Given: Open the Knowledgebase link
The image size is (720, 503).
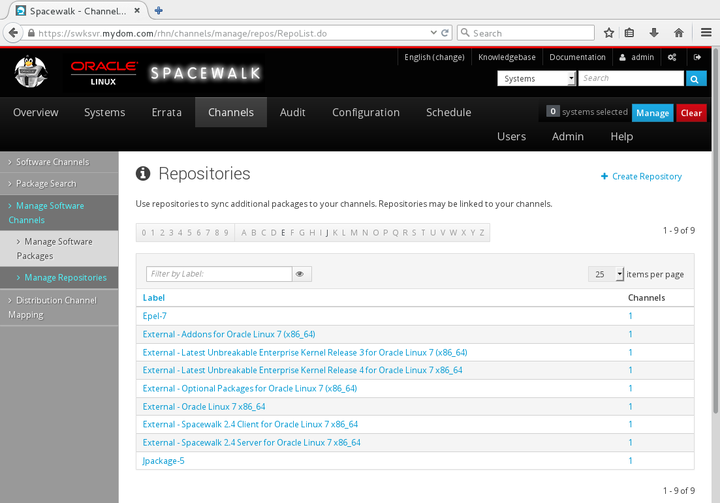Looking at the screenshot, I should [507, 57].
